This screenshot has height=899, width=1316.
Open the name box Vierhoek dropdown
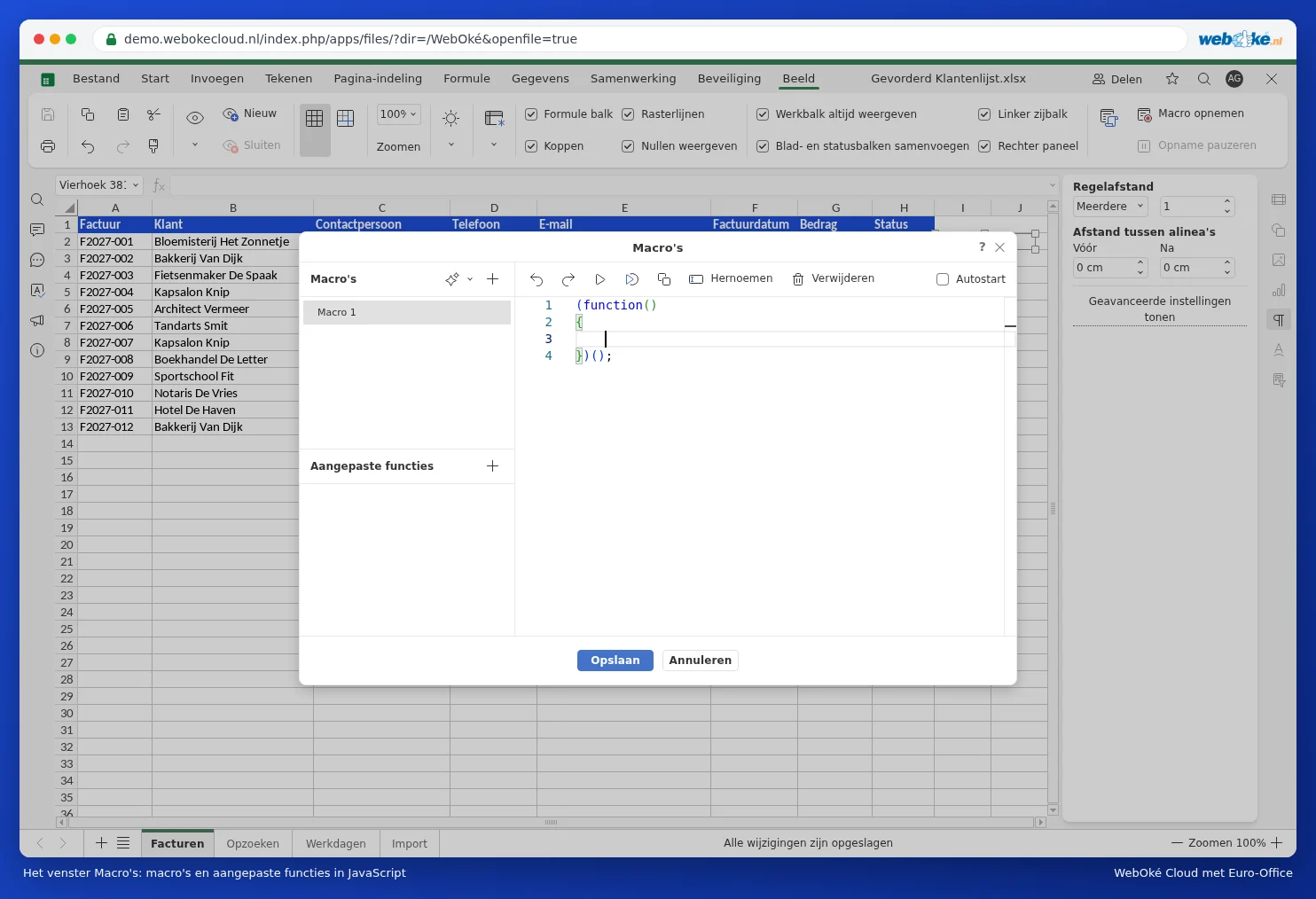[x=136, y=185]
